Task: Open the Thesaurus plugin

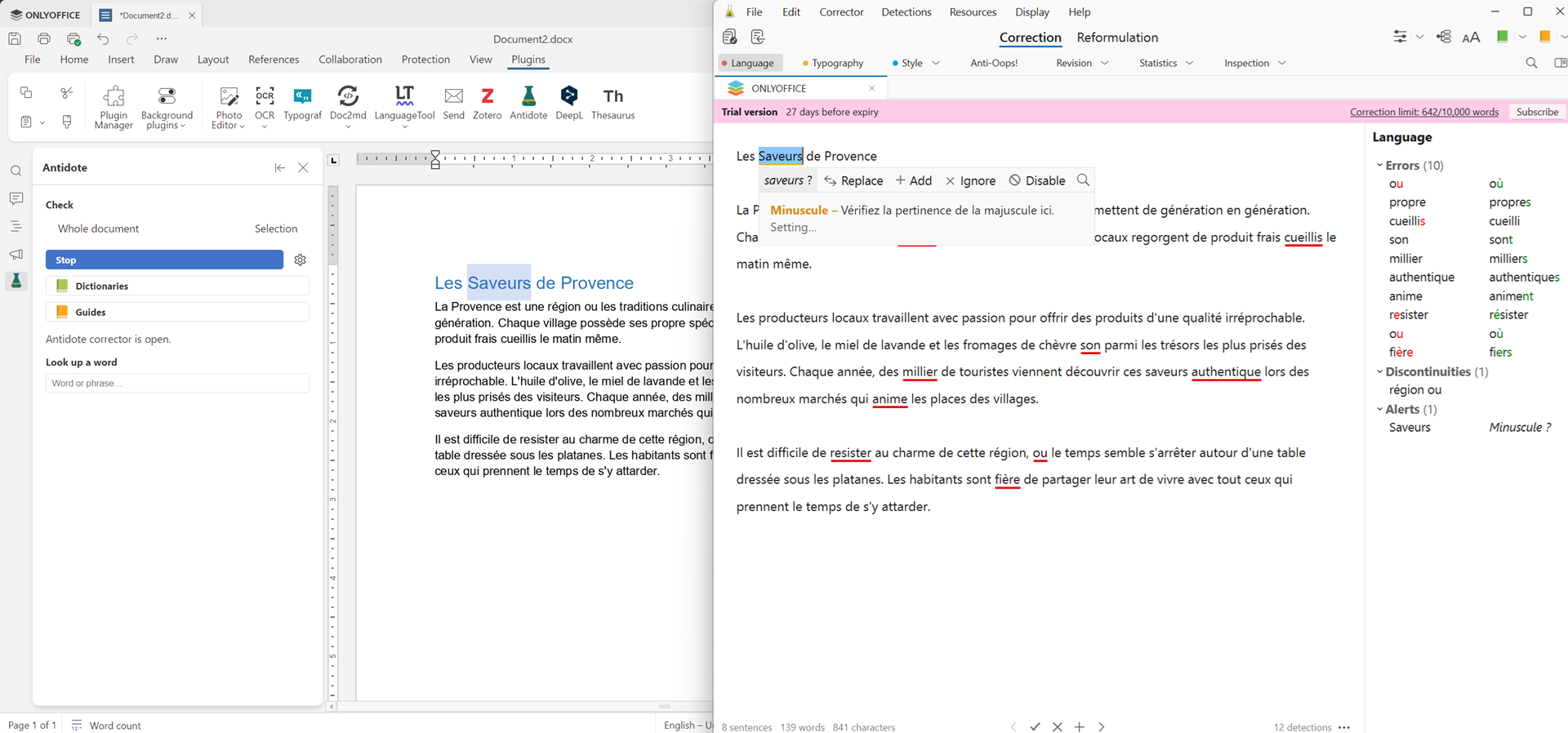Action: [x=612, y=104]
